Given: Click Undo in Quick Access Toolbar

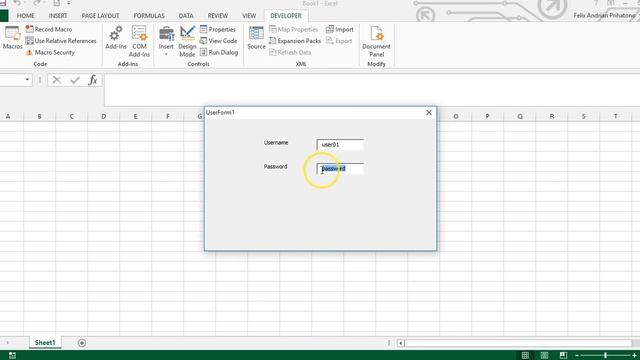Looking at the screenshot, I should click(17, 3).
